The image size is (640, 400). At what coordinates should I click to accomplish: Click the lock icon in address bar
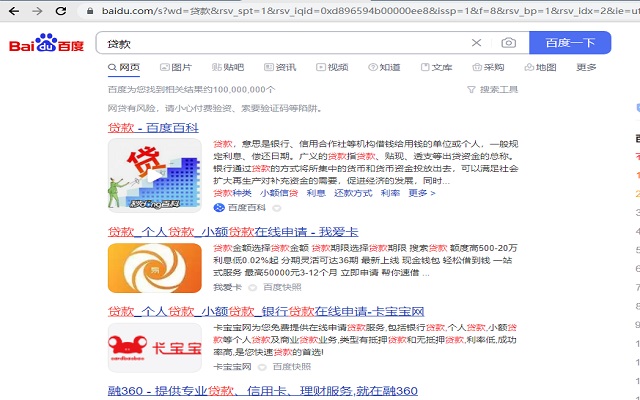click(90, 11)
